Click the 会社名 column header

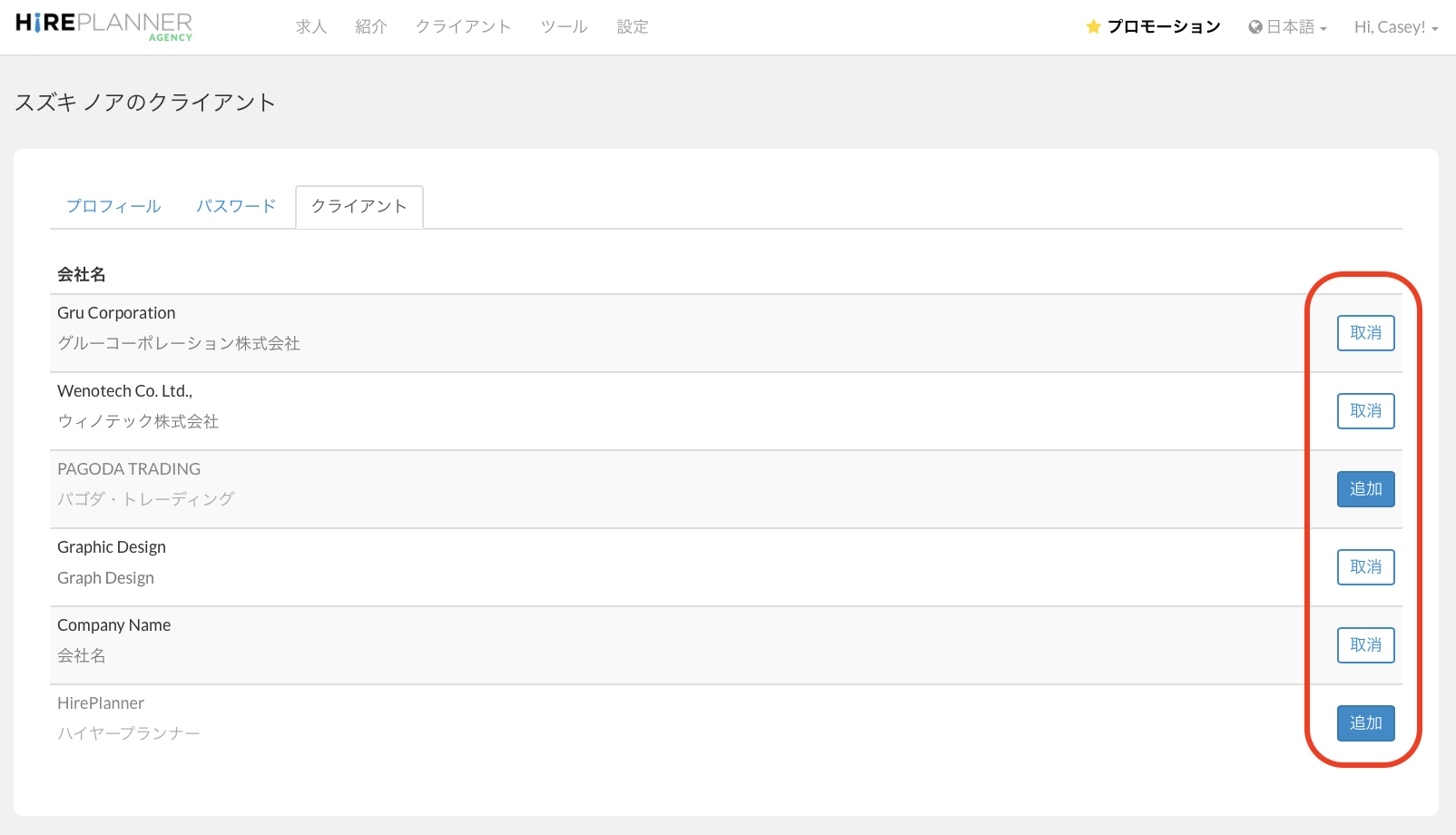[82, 274]
